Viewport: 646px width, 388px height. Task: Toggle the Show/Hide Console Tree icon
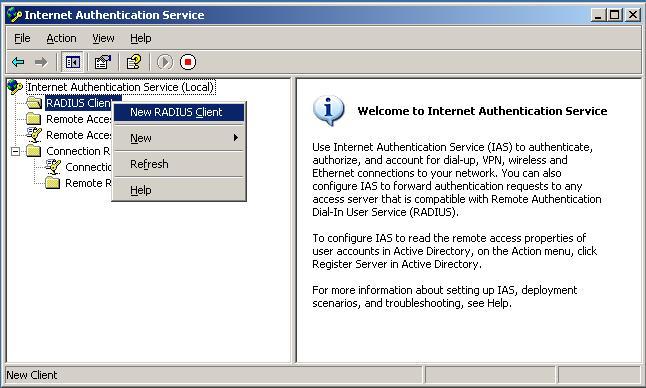click(73, 62)
